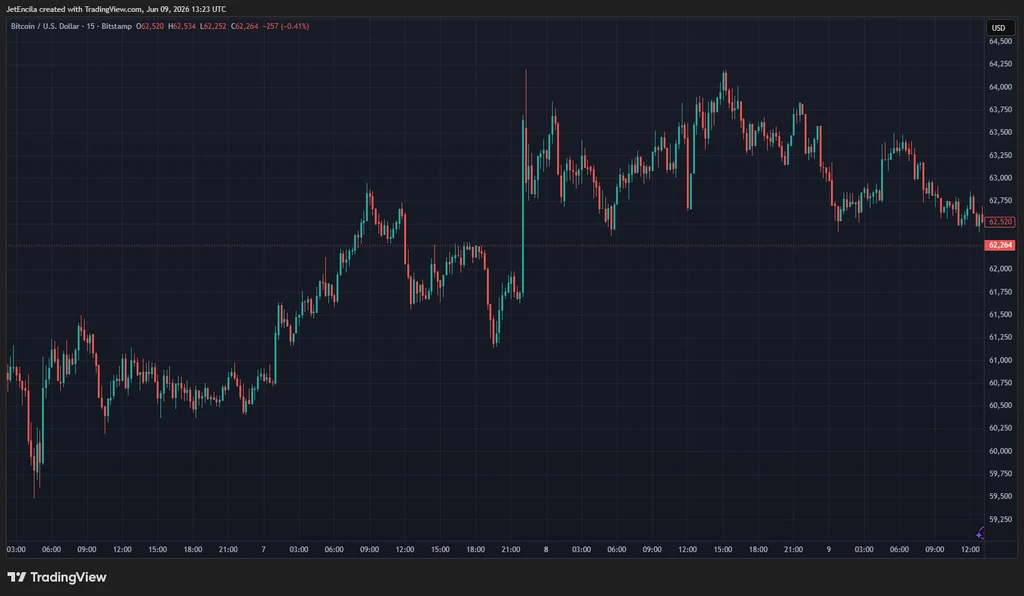Click the day 7 time axis marker

(264, 550)
